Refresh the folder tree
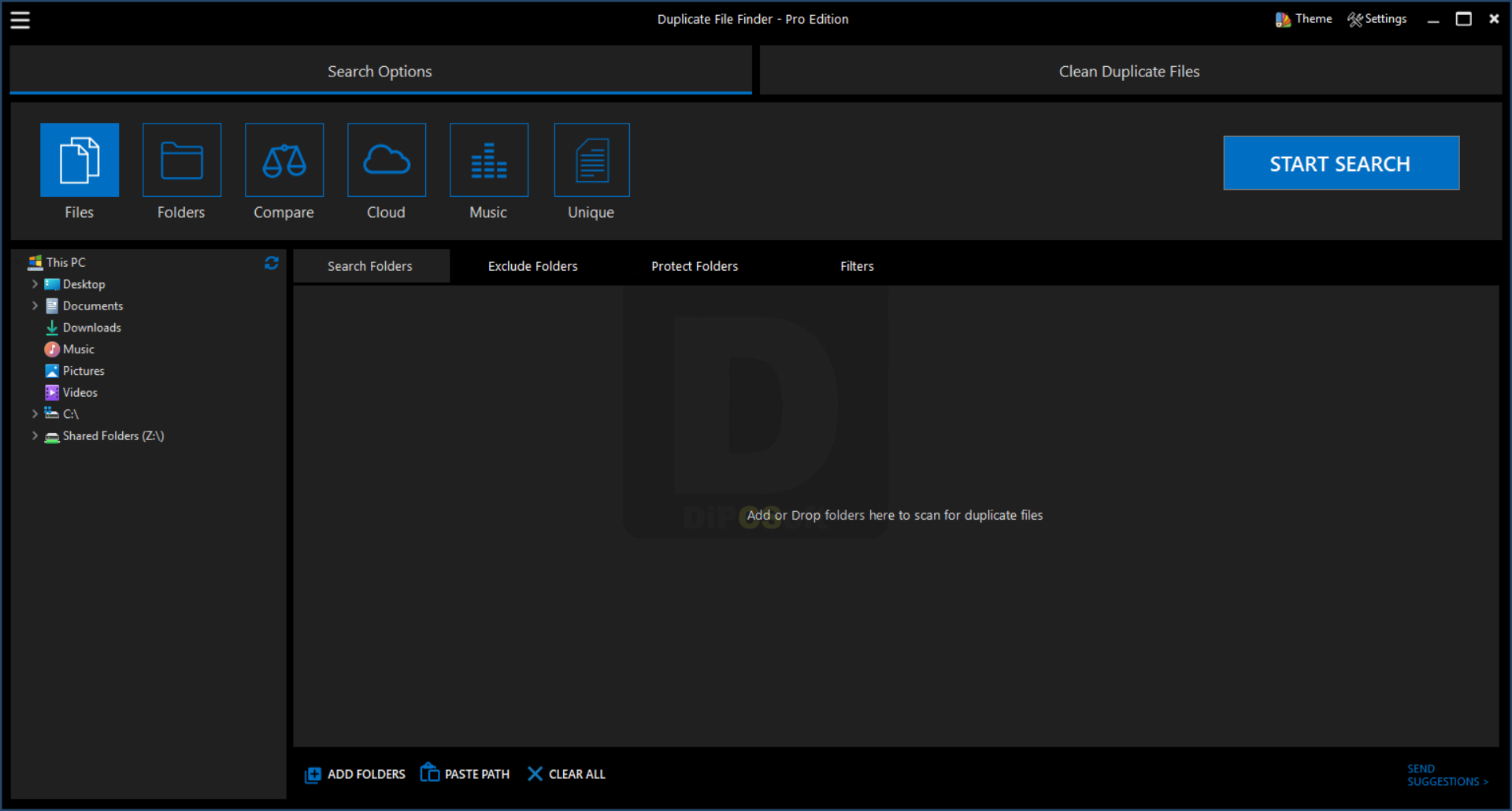The image size is (1512, 811). point(272,263)
